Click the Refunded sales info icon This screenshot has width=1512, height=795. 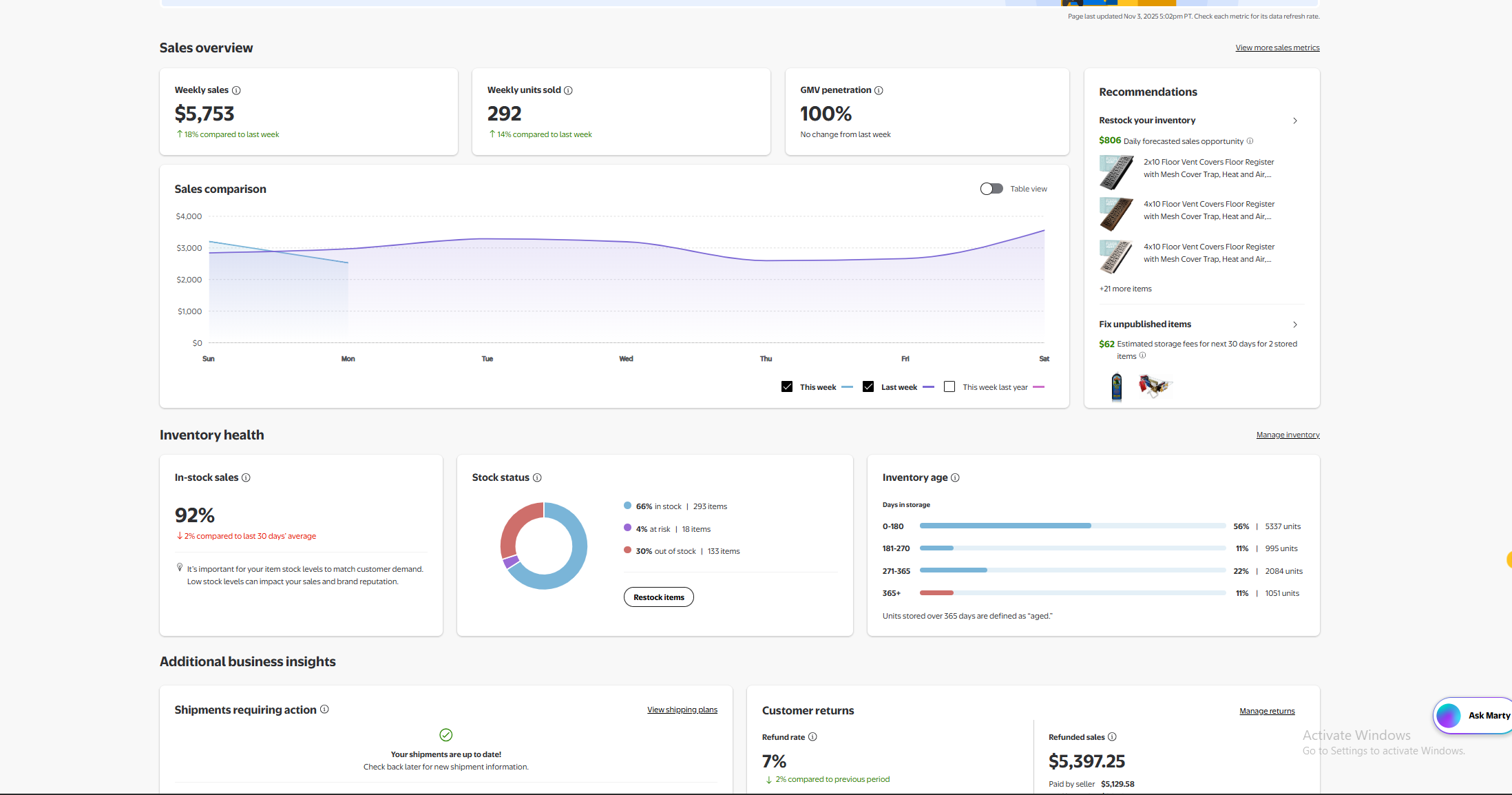[1112, 736]
